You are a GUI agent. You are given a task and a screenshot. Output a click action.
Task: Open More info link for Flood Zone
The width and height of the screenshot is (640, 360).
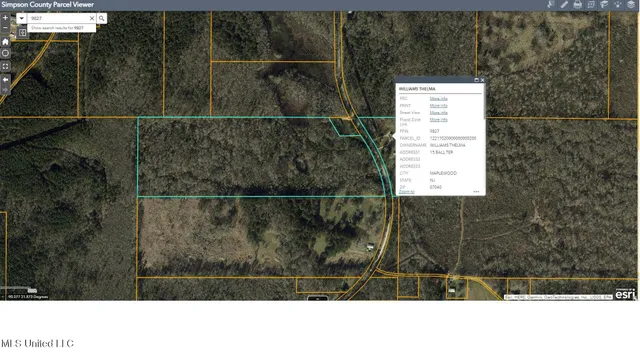[438, 119]
